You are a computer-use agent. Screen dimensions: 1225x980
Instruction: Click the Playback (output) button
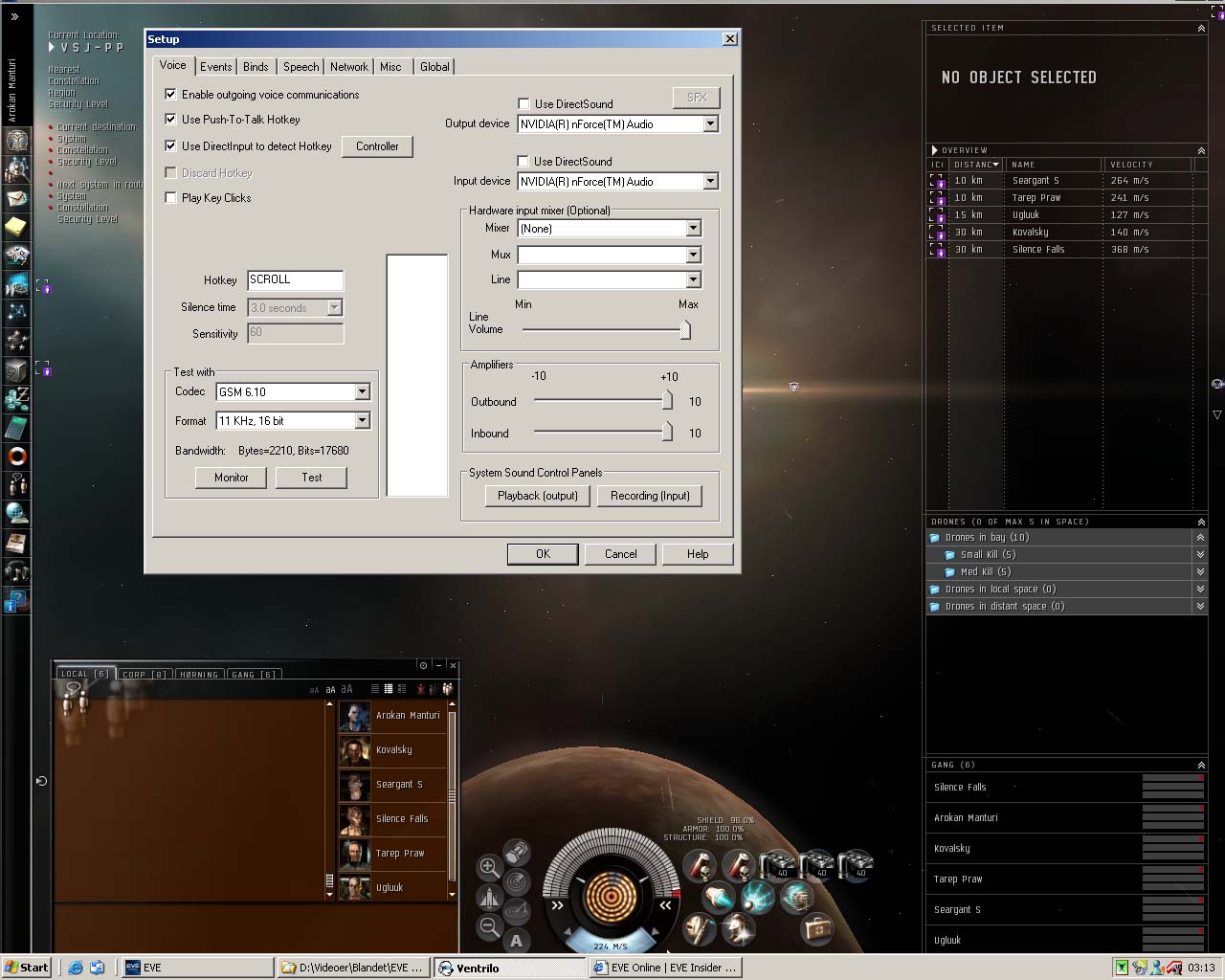click(537, 496)
